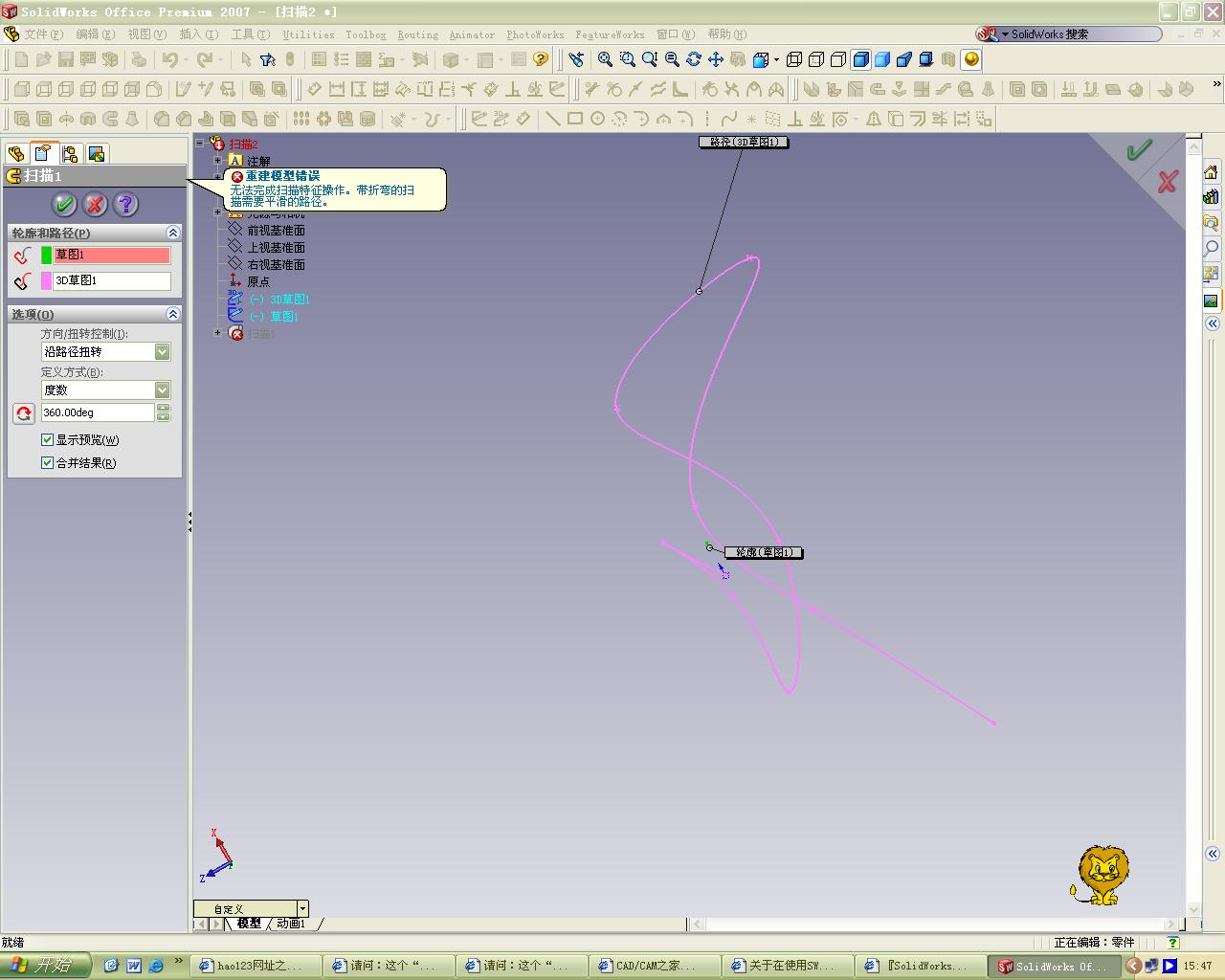Viewport: 1225px width, 980px height.
Task: Click the 开始 Start button on the taskbar
Action: (x=46, y=966)
